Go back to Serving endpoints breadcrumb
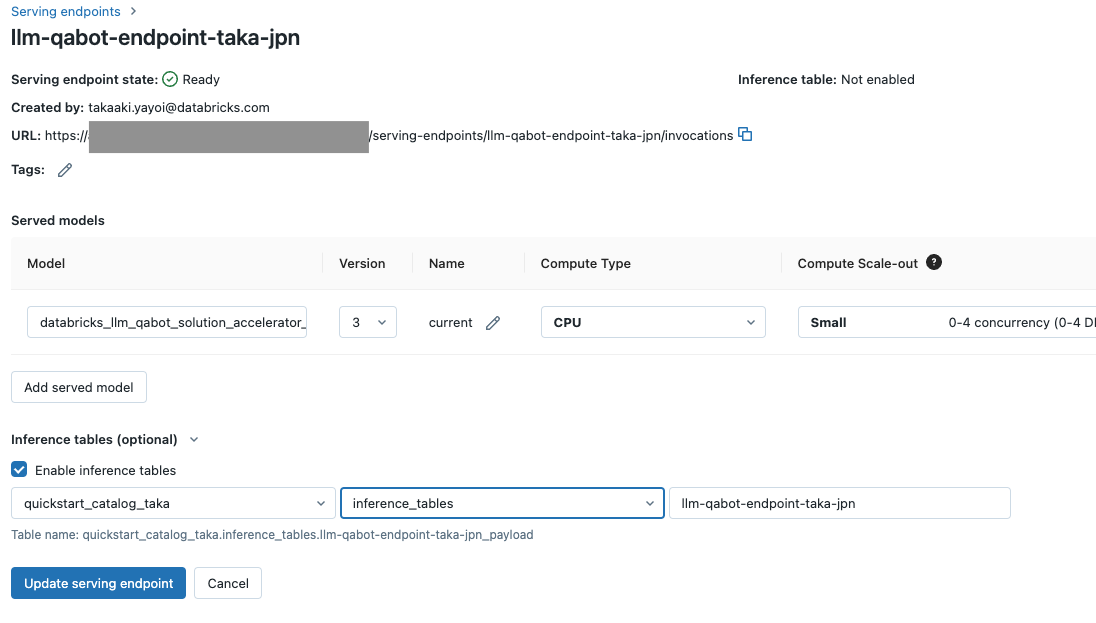This screenshot has height=623, width=1096. click(66, 11)
